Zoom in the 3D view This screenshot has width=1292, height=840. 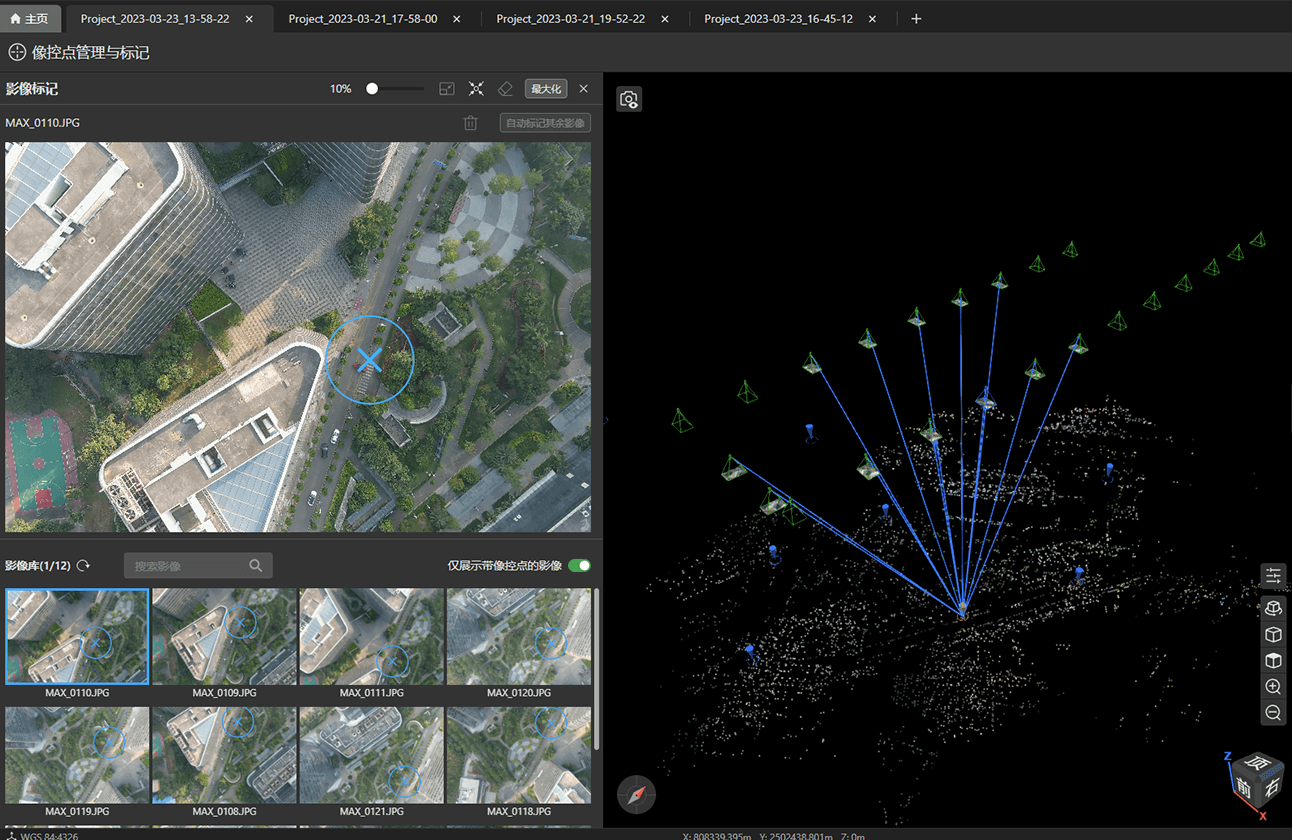pyautogui.click(x=1273, y=687)
